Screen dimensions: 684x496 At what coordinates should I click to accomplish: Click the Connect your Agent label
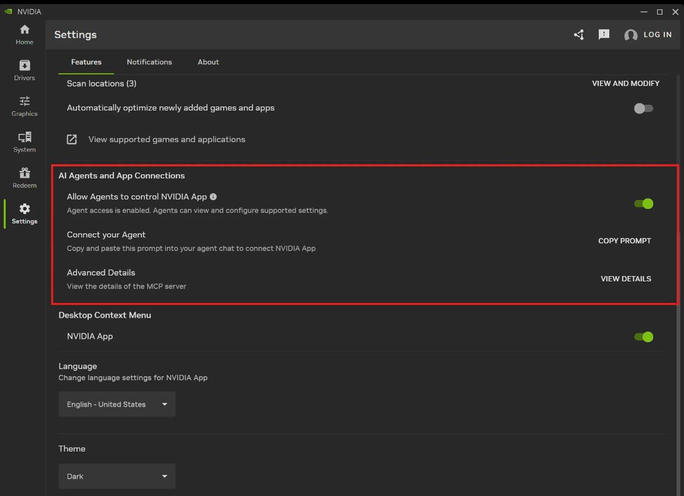106,235
